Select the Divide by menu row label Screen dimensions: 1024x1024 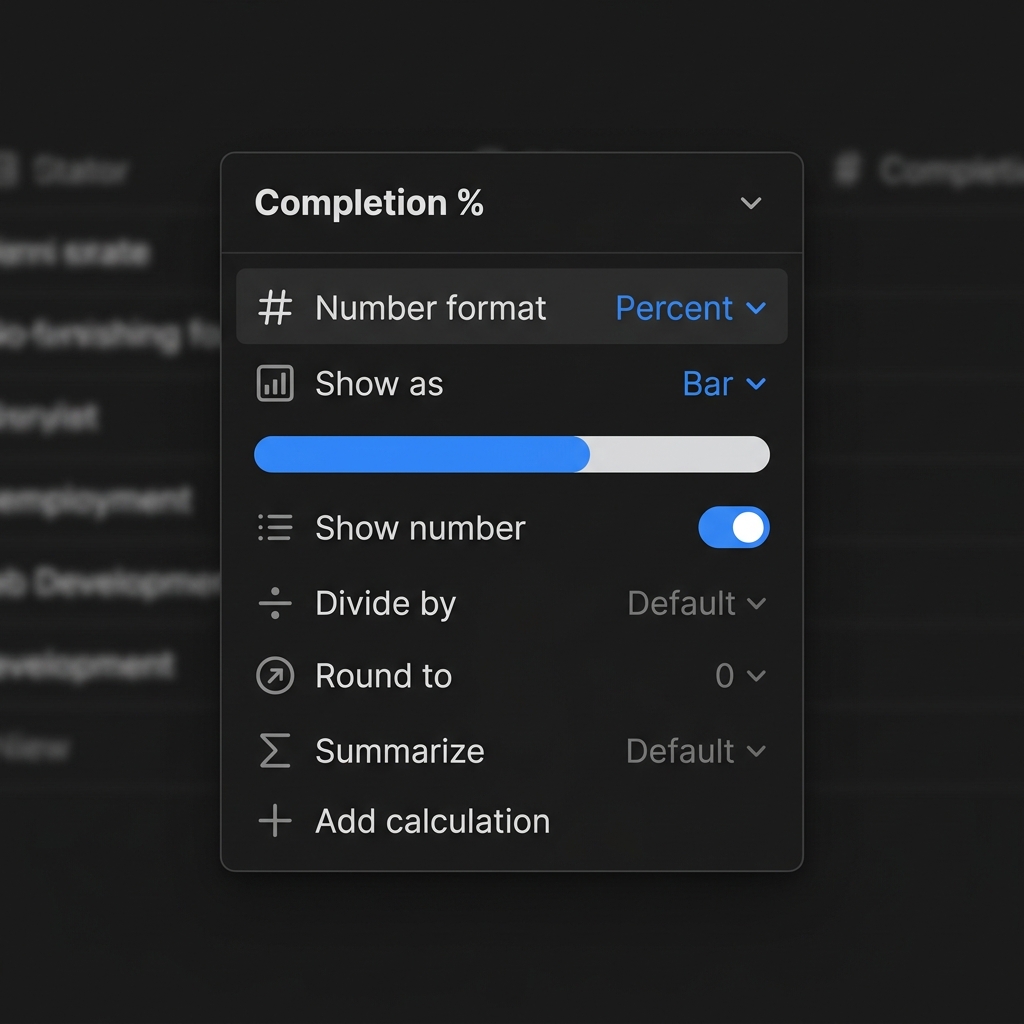click(x=385, y=603)
